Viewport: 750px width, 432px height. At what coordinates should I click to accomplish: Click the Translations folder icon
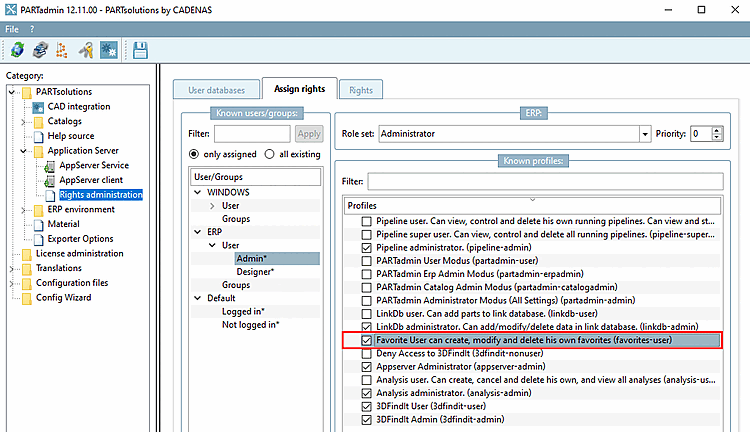27,269
